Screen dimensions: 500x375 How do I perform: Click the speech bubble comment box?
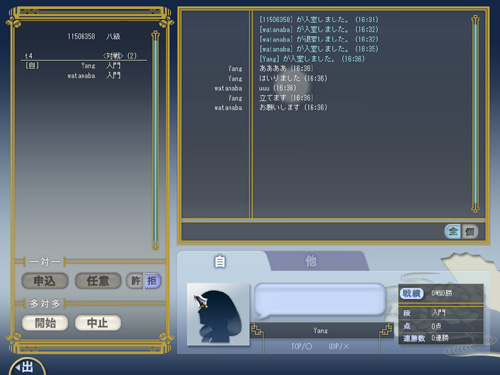tap(319, 300)
